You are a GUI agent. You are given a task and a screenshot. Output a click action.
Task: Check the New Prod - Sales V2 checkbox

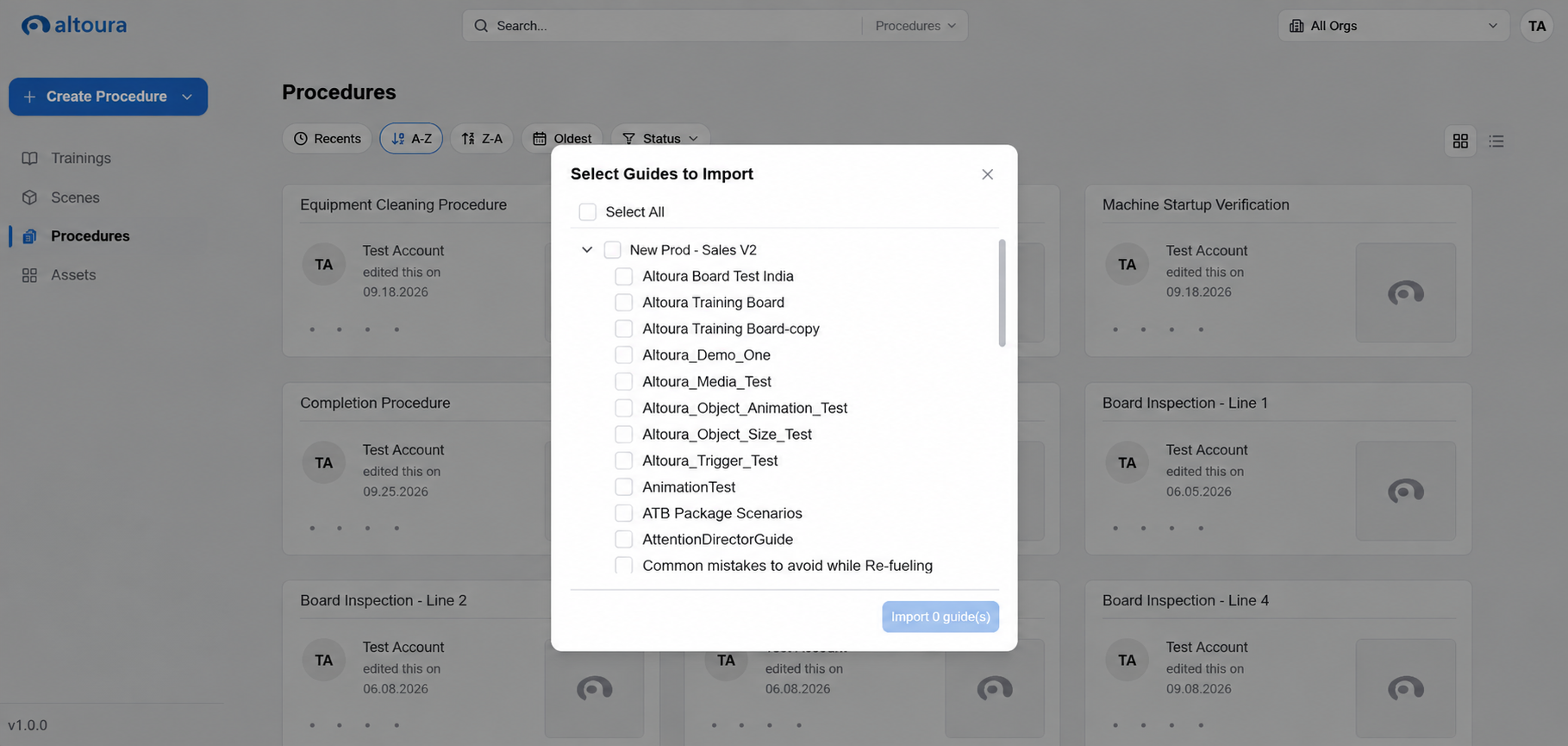[612, 250]
